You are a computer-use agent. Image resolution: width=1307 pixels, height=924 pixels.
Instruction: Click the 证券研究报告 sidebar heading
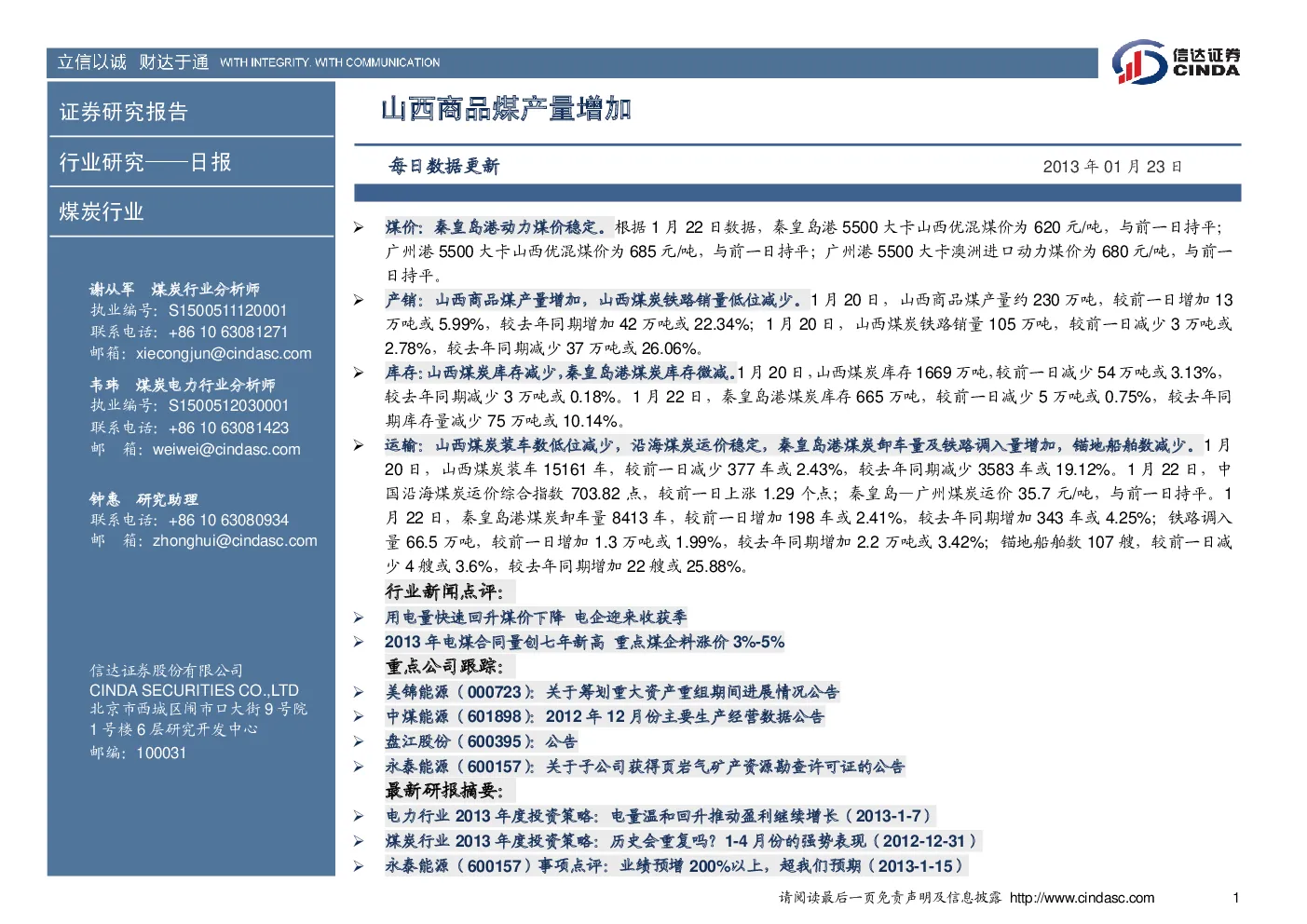click(x=124, y=113)
